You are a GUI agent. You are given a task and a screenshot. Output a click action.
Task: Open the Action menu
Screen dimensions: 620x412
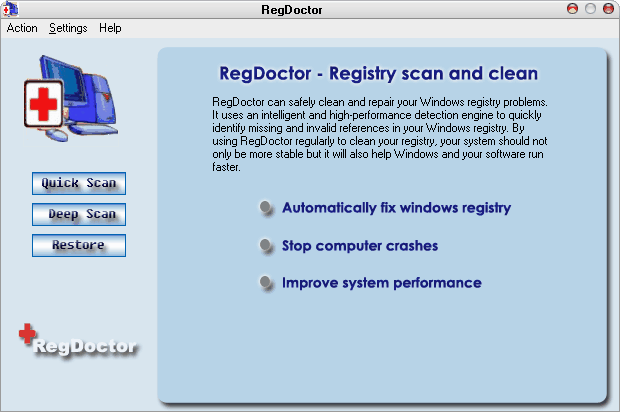point(22,28)
